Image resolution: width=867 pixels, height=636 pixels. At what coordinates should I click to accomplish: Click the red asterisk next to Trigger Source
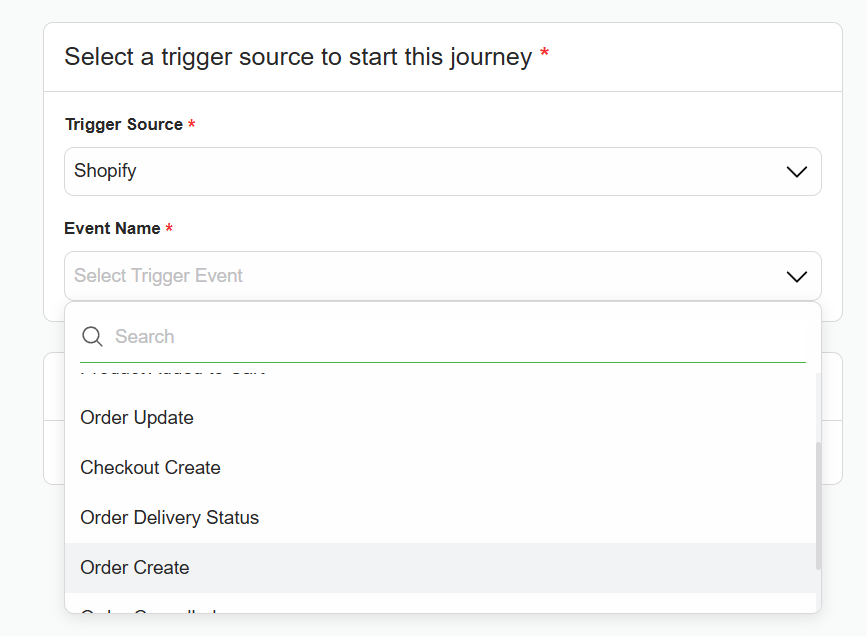tap(192, 125)
